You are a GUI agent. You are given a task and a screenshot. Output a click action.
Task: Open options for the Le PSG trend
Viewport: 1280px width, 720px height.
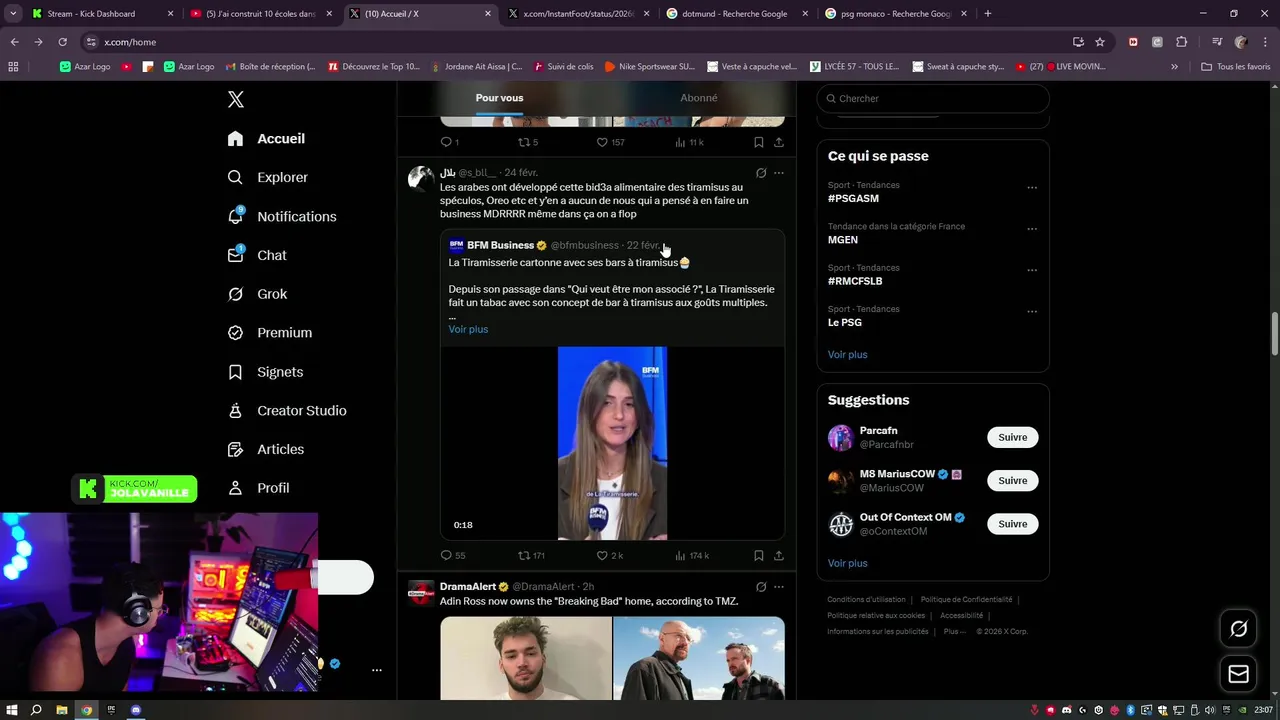point(1032,312)
